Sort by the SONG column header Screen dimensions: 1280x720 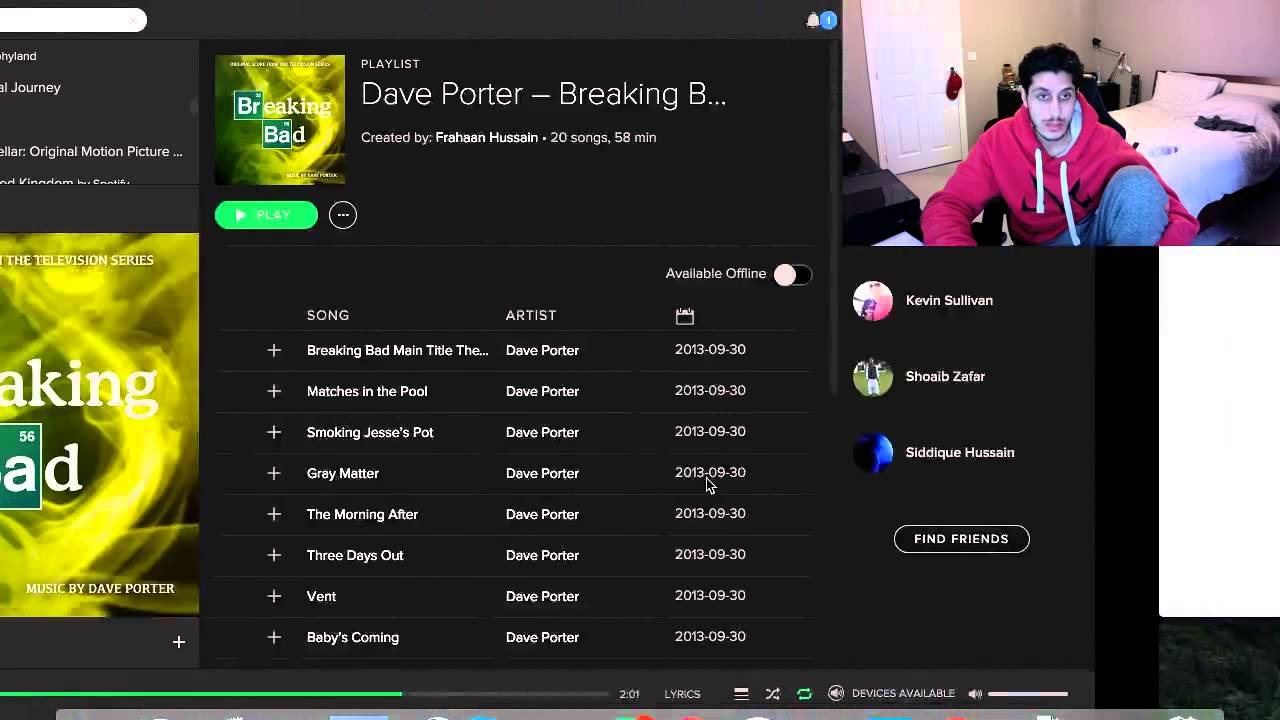328,315
